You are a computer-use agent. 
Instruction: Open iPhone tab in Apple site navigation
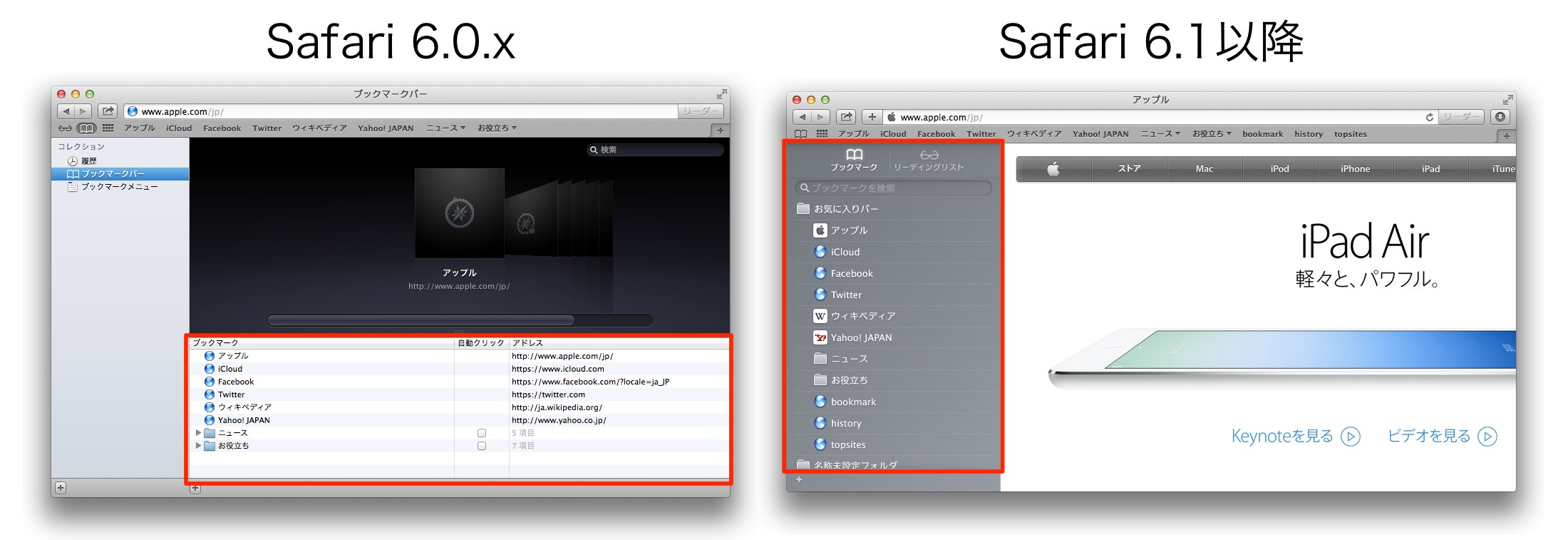click(1356, 169)
